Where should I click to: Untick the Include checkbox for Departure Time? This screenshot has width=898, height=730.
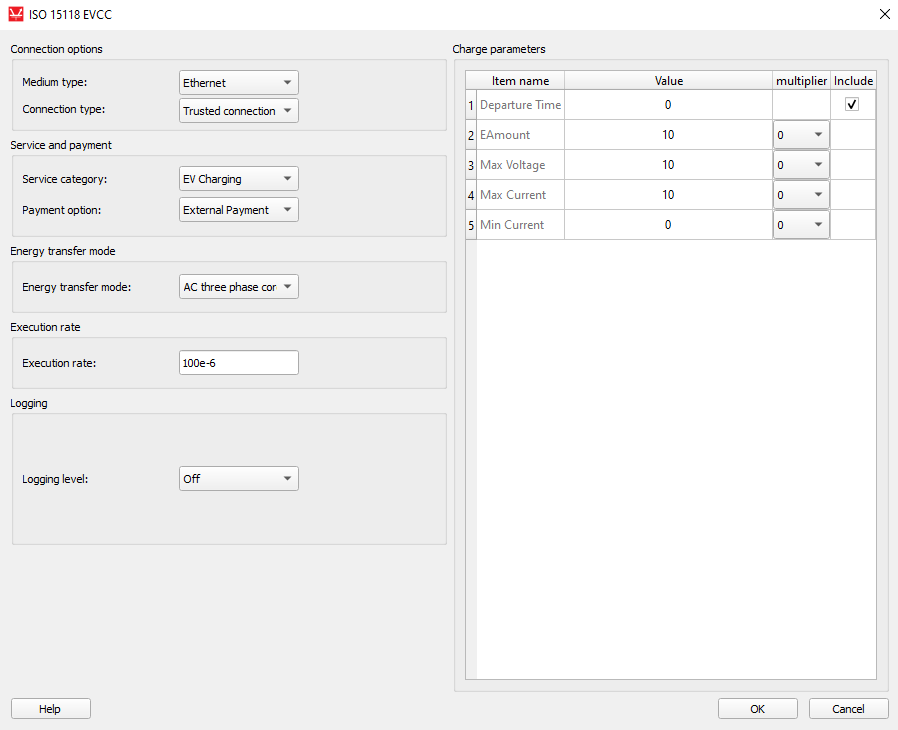click(852, 104)
